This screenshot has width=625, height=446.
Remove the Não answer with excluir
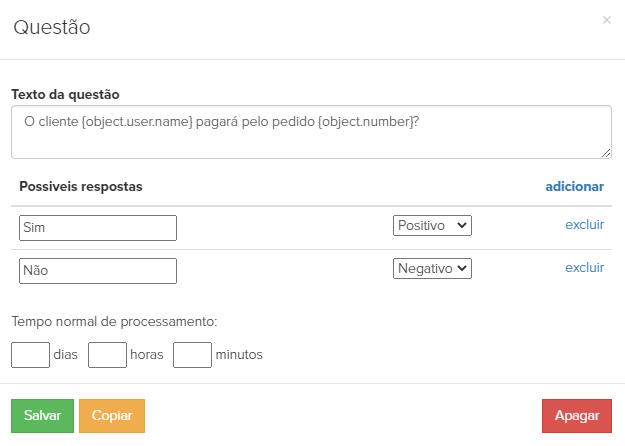[584, 268]
